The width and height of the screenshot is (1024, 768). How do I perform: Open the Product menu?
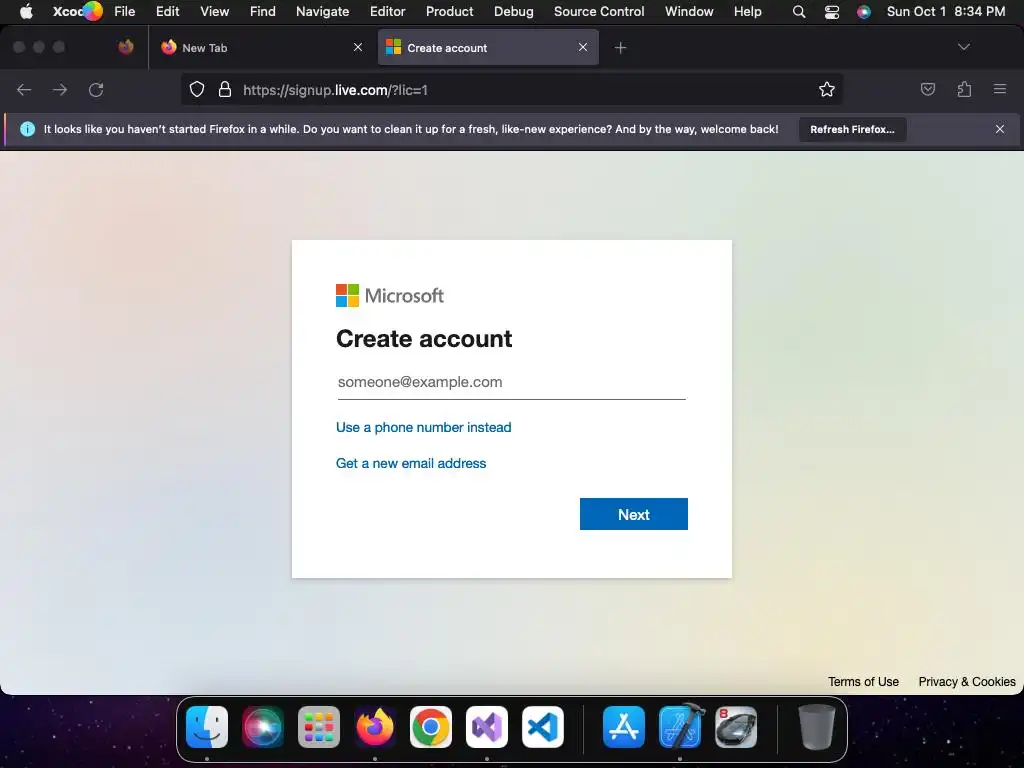449,11
